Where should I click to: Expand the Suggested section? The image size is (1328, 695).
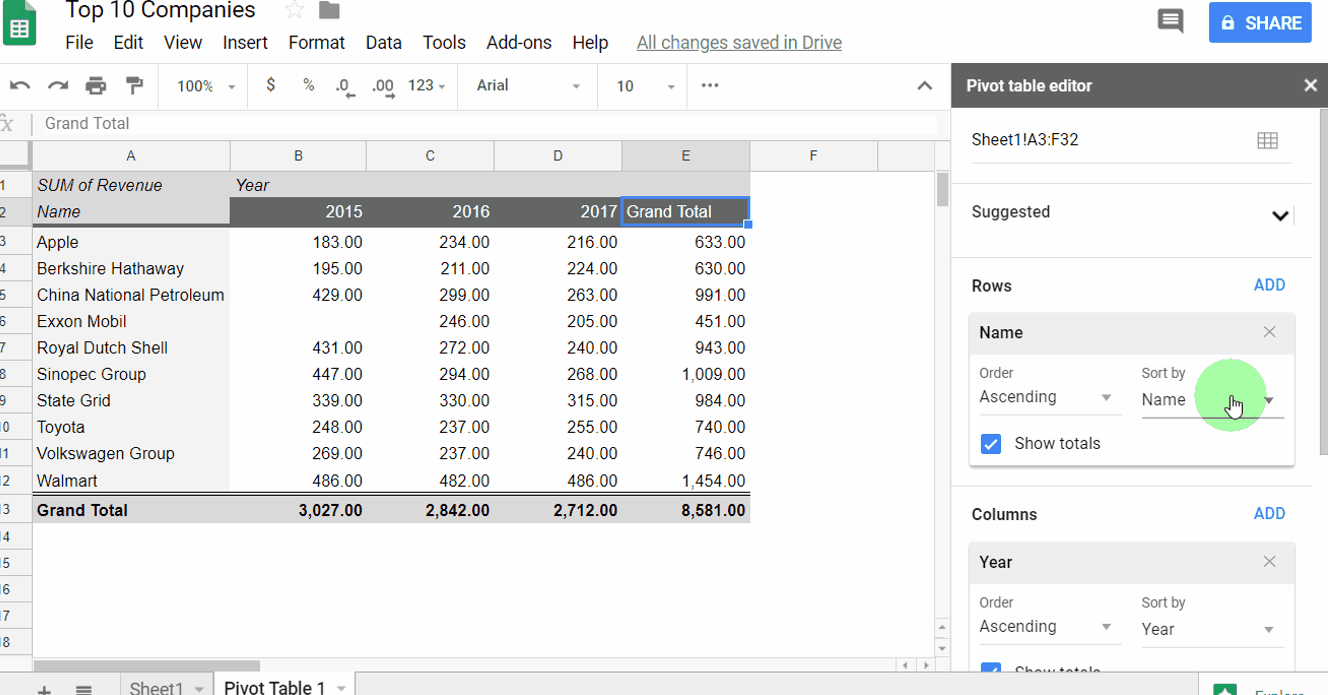1279,215
